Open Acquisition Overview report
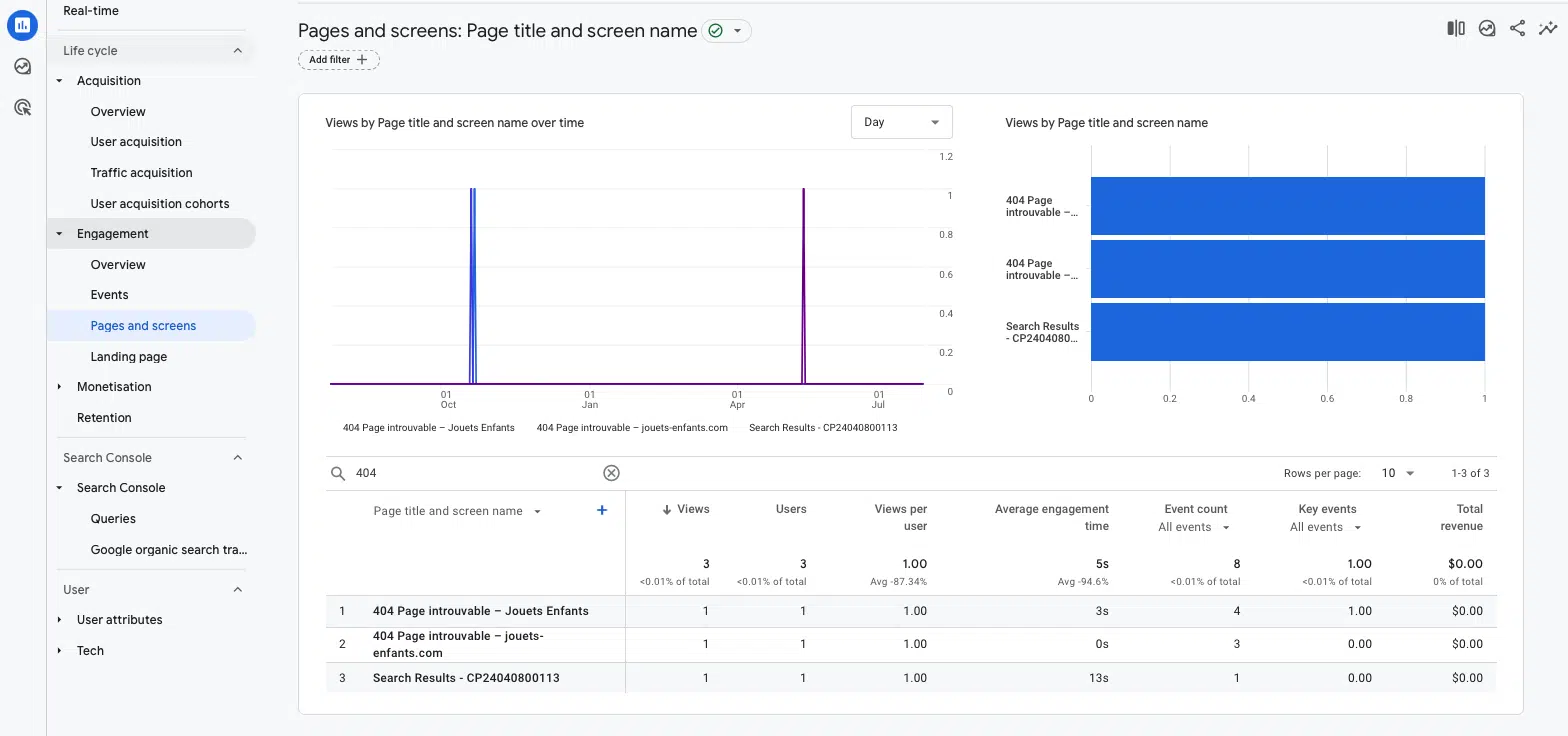This screenshot has height=736, width=1568. click(x=118, y=112)
